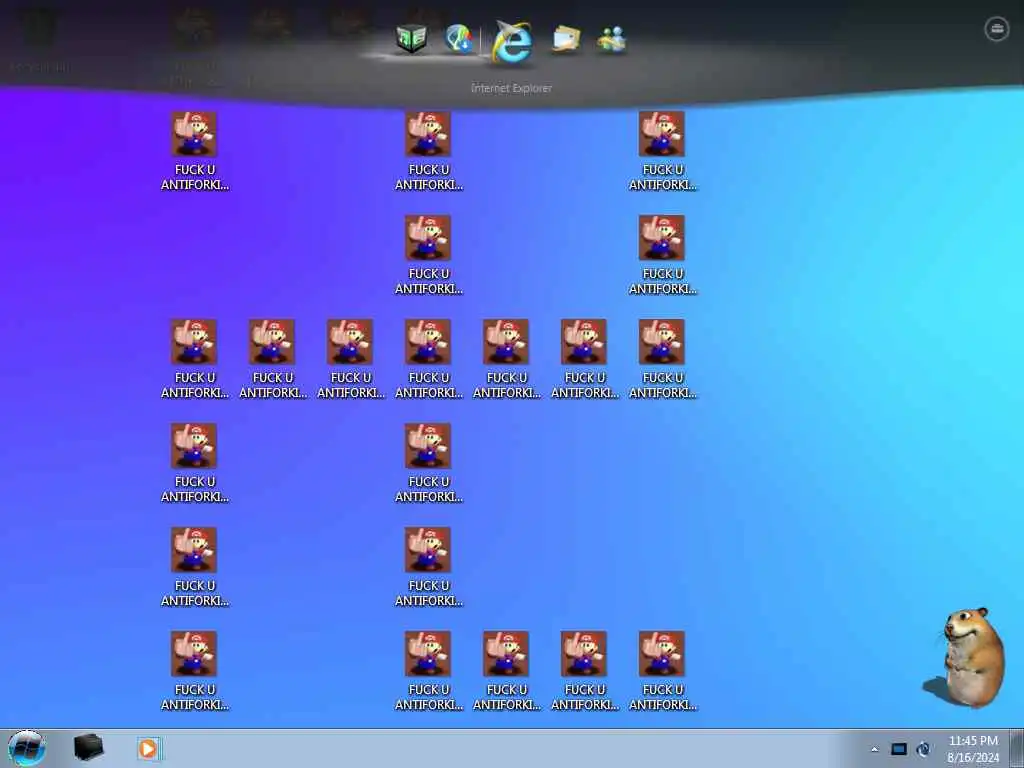Open the green cube icon in the dock
This screenshot has width=1024, height=768.
[x=411, y=38]
